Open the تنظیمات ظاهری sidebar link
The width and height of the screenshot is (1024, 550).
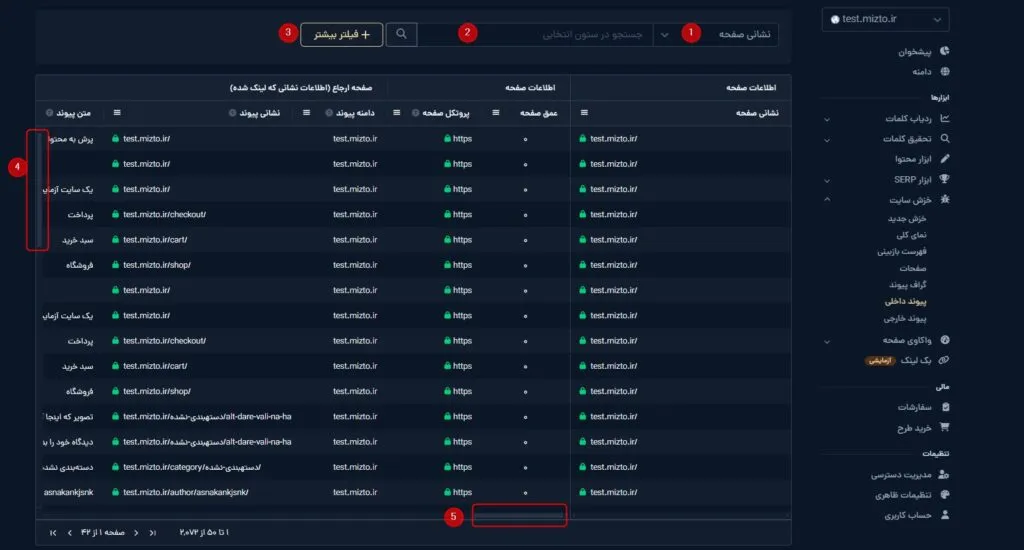[x=903, y=495]
